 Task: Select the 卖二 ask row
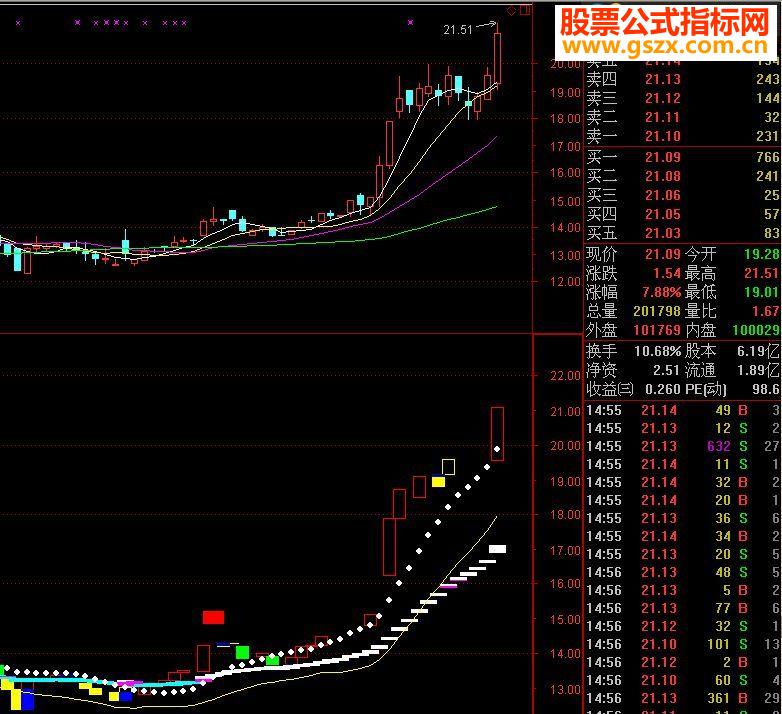(683, 117)
